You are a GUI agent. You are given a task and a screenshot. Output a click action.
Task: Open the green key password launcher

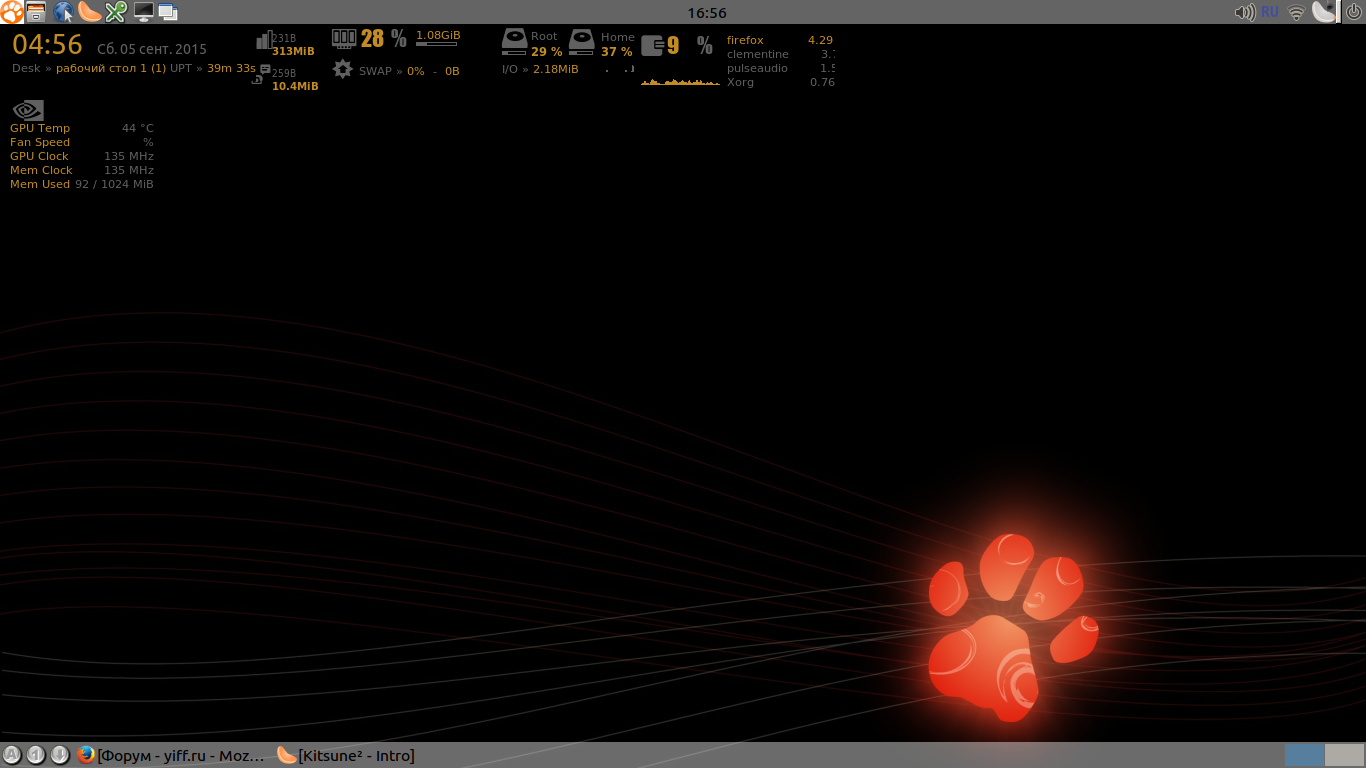pos(116,12)
